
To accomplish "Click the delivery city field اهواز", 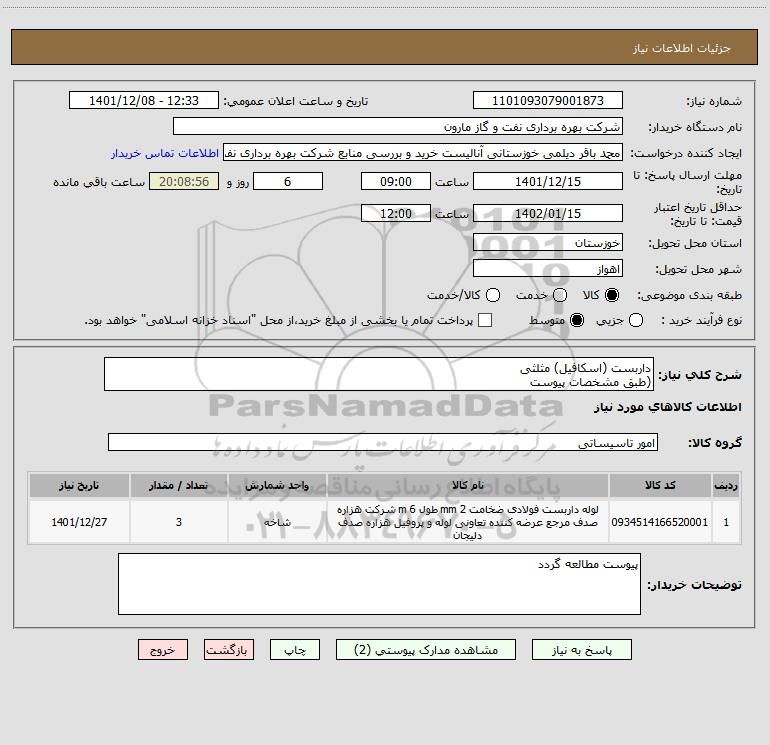I will tap(548, 269).
